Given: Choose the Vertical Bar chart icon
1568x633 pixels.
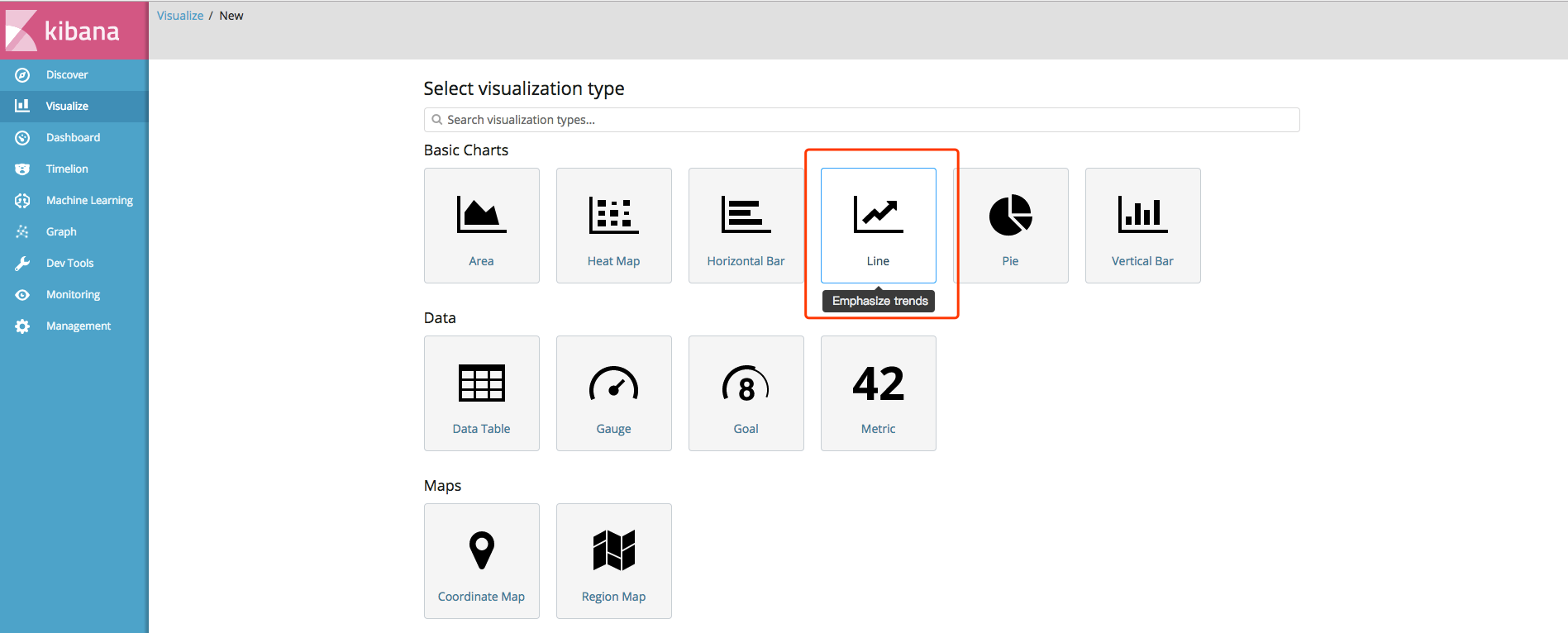Looking at the screenshot, I should pyautogui.click(x=1142, y=215).
